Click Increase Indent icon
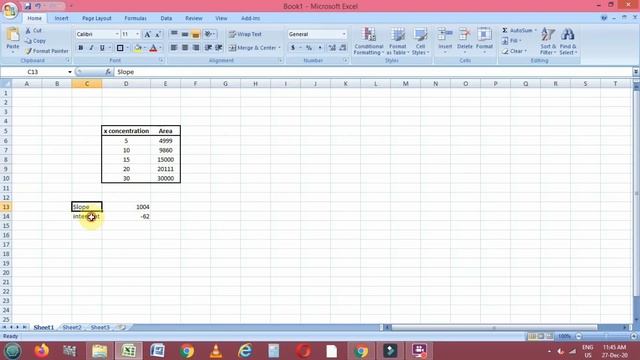The image size is (640, 360). (x=219, y=48)
